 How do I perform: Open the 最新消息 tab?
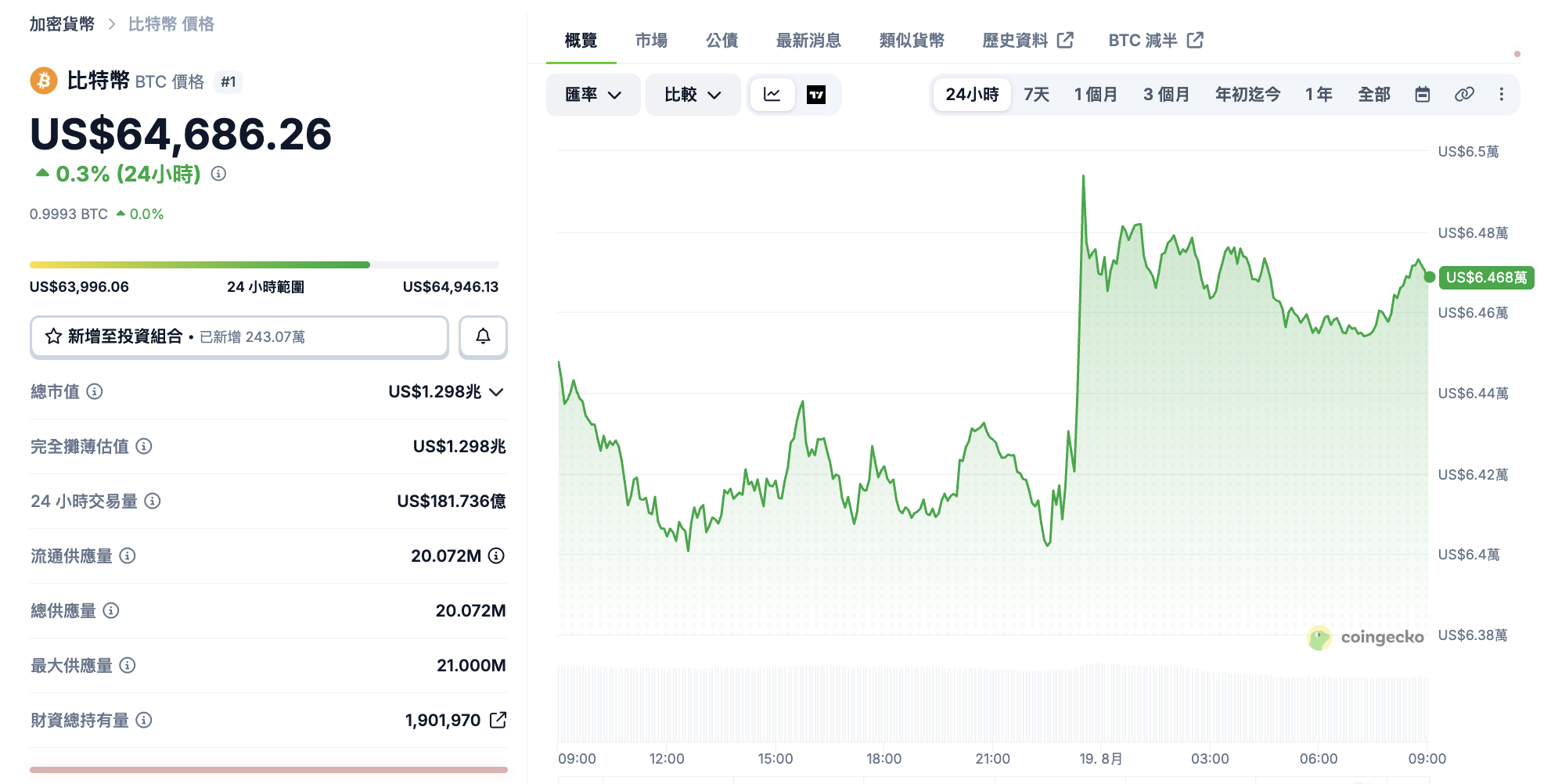click(x=808, y=40)
